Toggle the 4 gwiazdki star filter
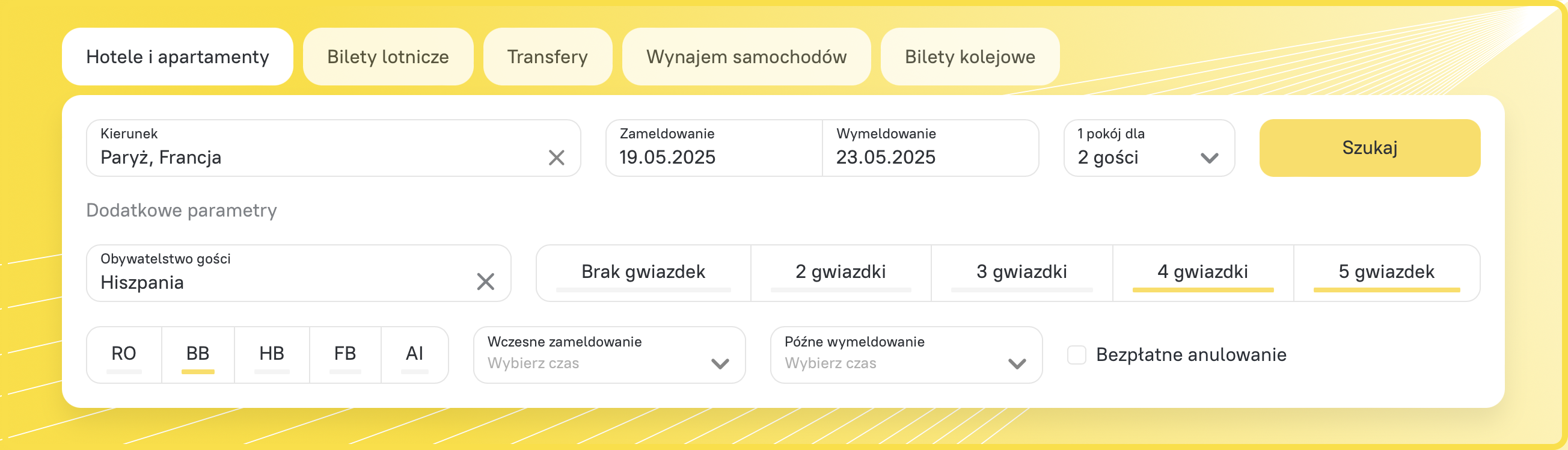 pyautogui.click(x=1202, y=272)
